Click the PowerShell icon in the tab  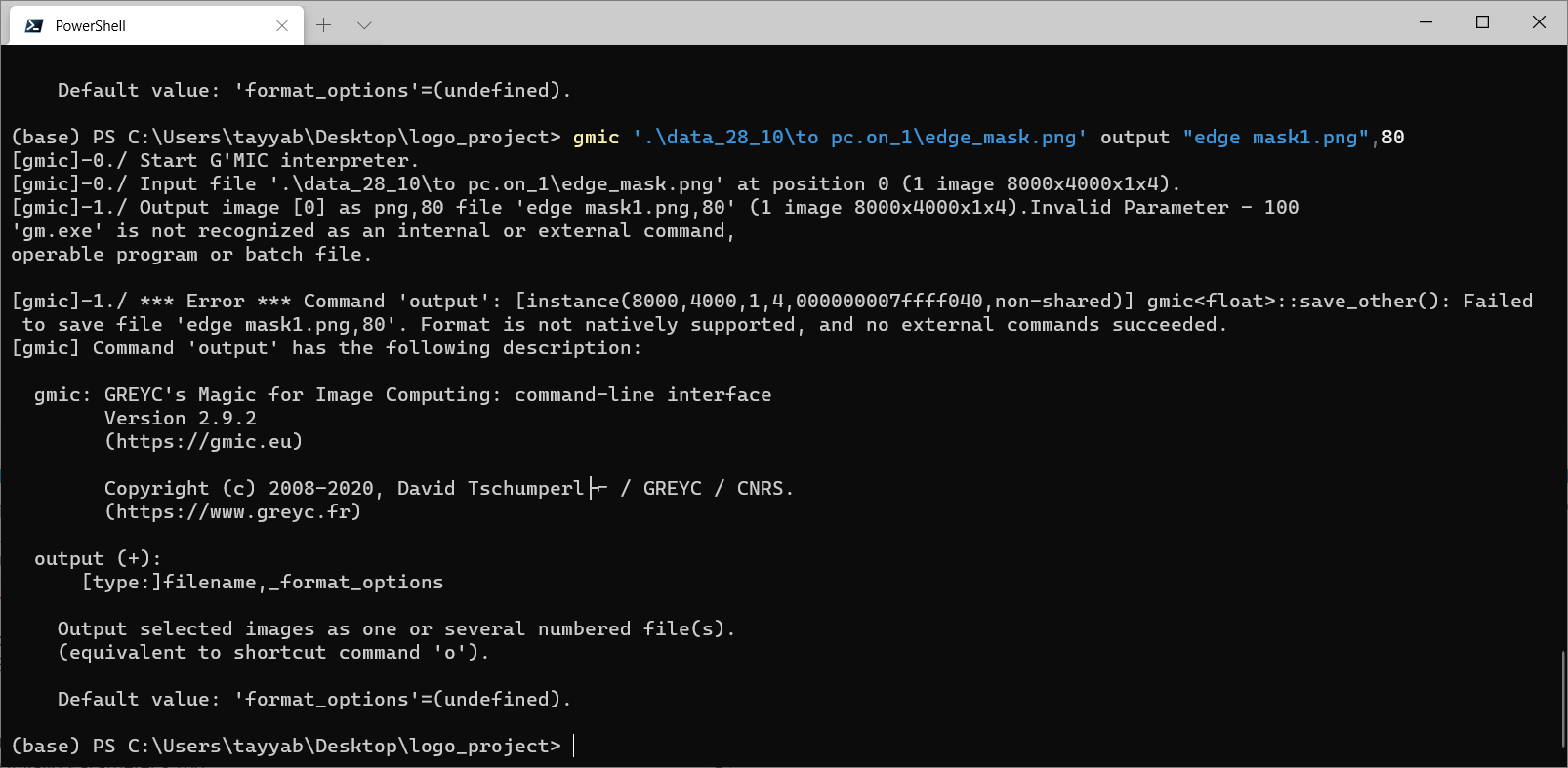34,25
